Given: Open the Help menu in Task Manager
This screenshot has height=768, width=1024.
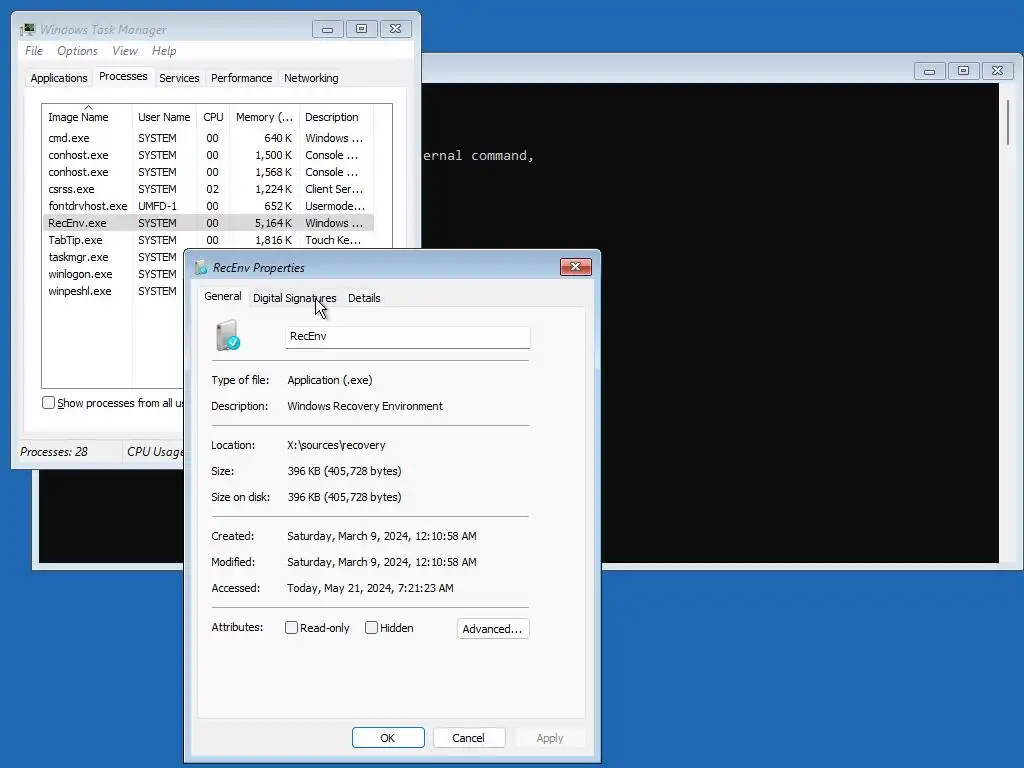Looking at the screenshot, I should click(164, 51).
